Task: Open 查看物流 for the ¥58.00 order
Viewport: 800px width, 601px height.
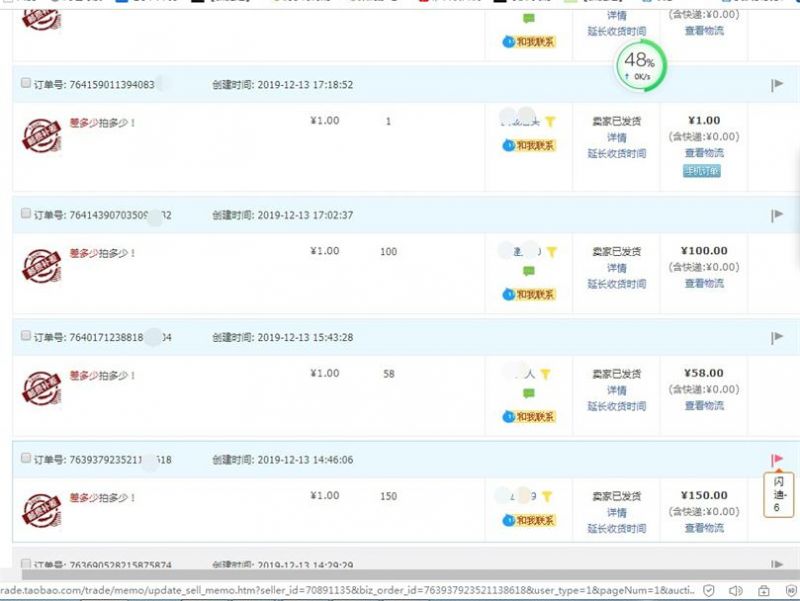Action: [x=704, y=406]
